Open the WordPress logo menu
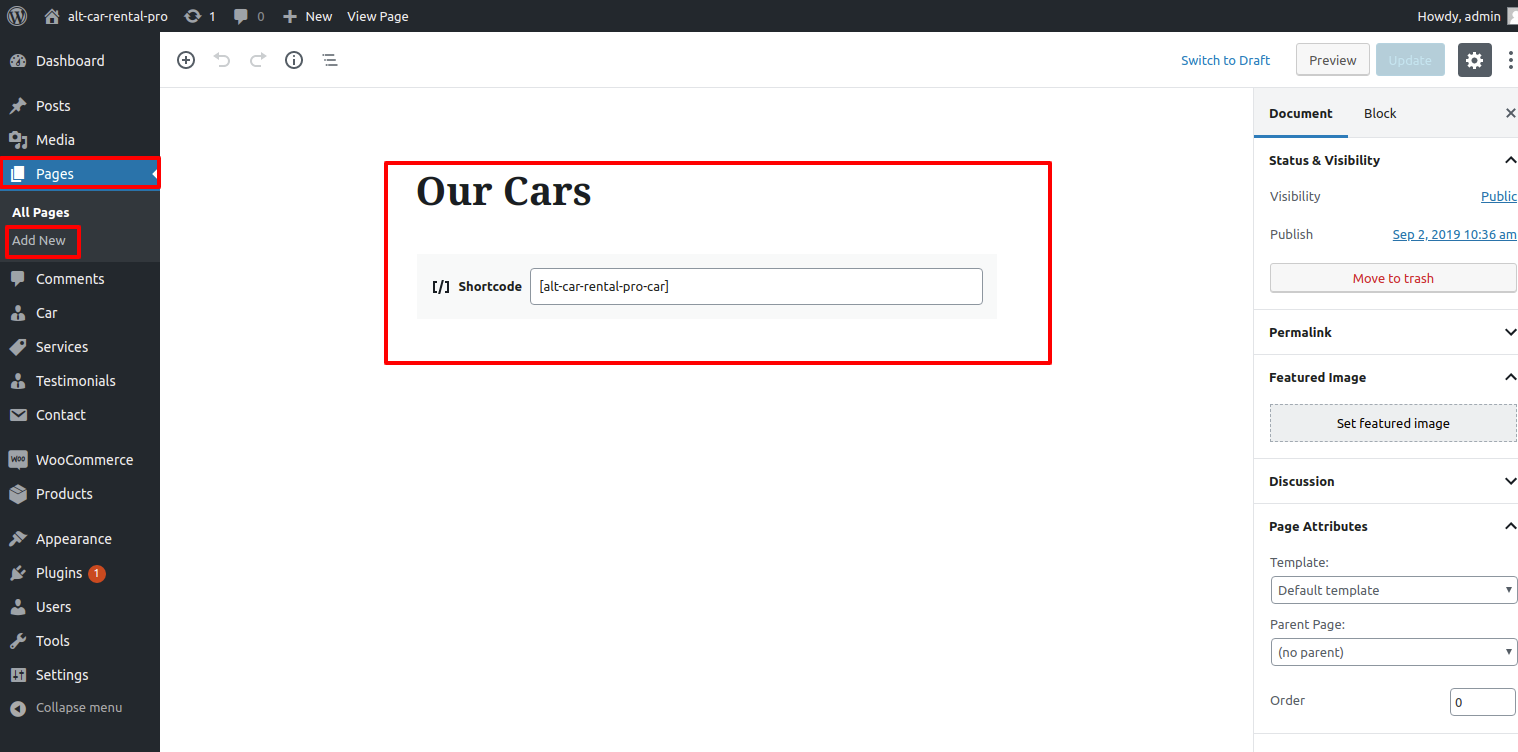 click(17, 16)
